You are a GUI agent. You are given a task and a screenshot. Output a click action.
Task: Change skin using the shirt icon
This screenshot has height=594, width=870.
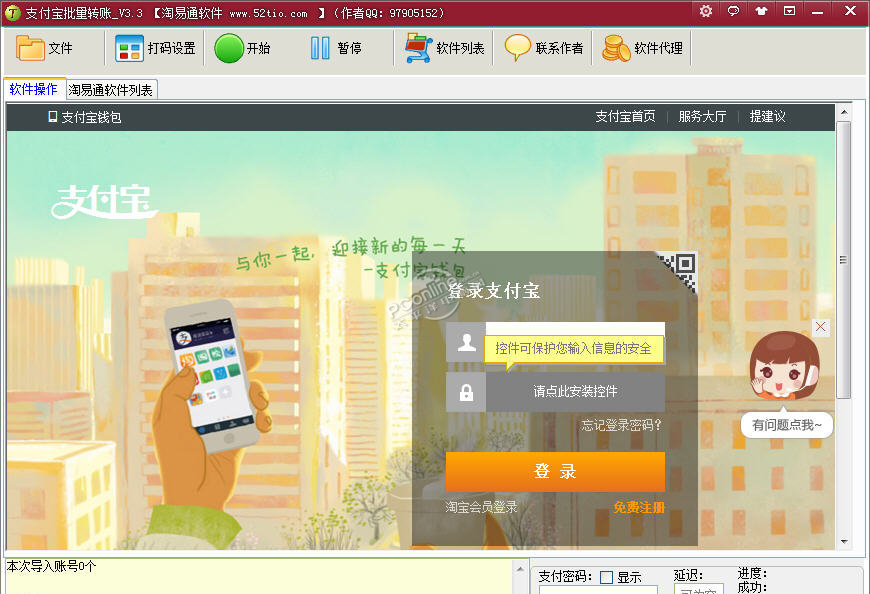[761, 11]
